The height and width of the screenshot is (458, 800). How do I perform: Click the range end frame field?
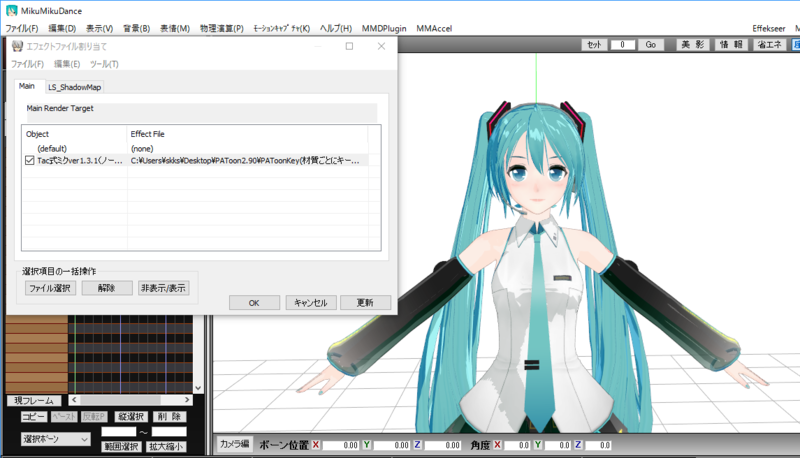[169, 432]
